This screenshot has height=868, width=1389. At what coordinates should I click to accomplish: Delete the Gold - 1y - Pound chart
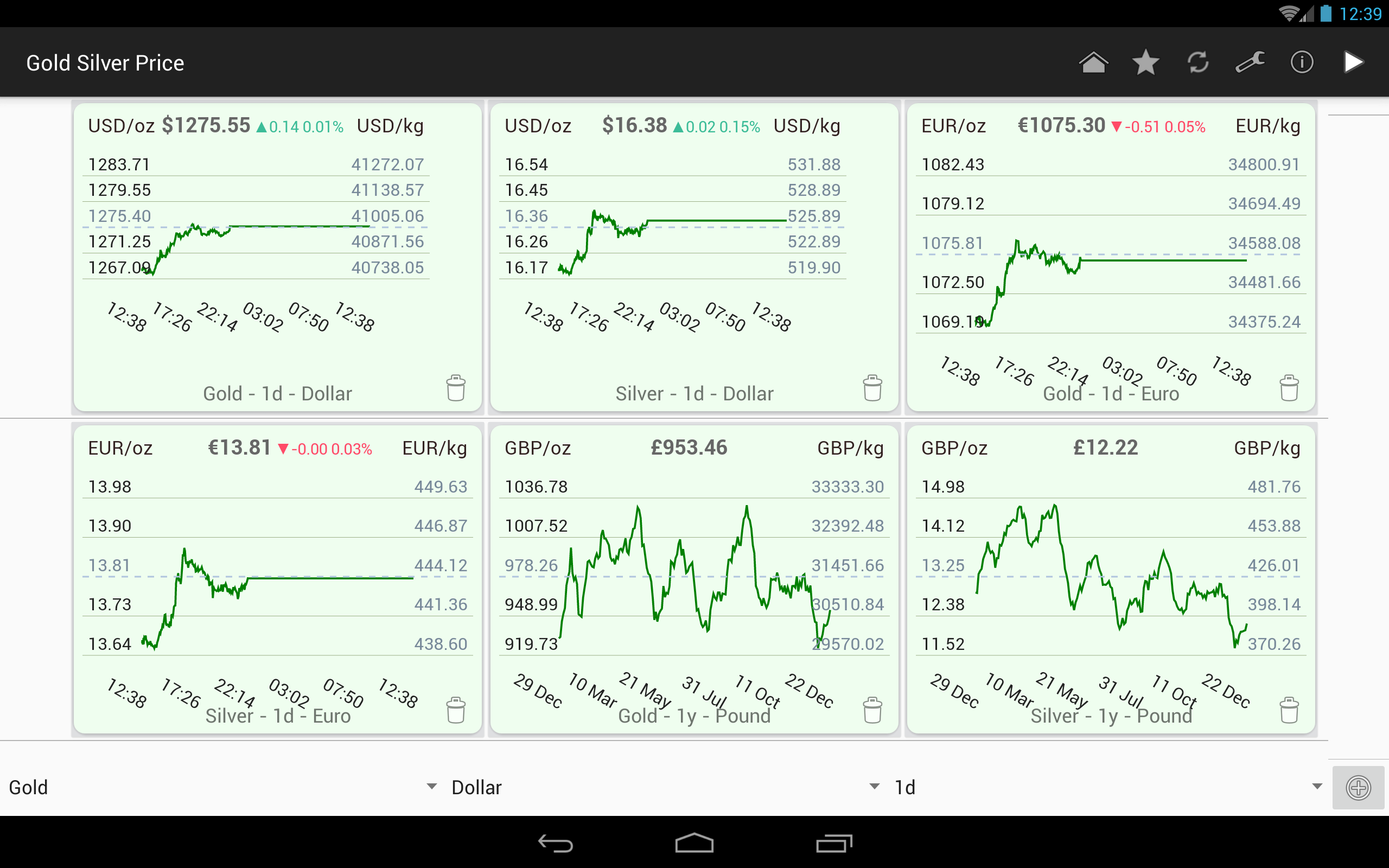pos(872,710)
